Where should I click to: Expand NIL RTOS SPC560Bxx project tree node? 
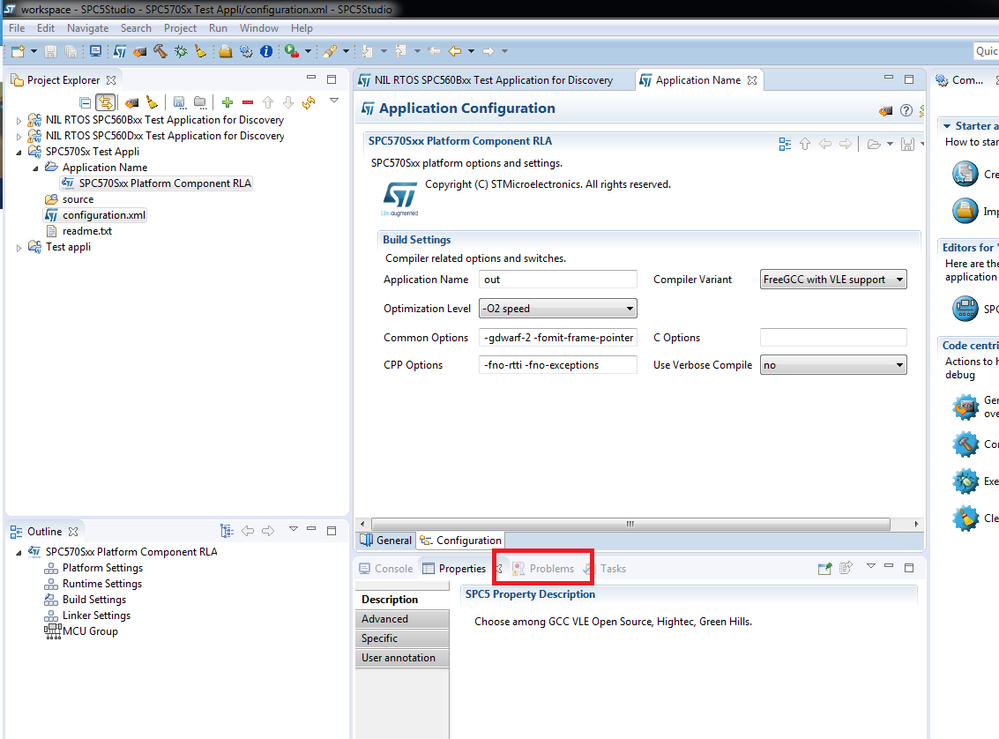18,120
